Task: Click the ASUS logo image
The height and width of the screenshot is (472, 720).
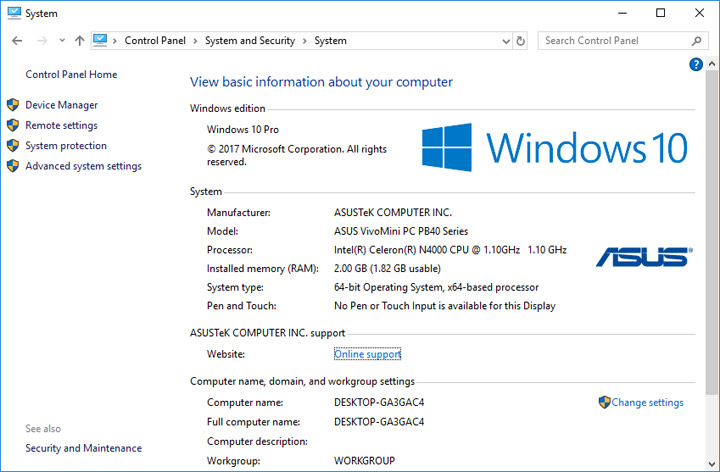Action: click(644, 257)
